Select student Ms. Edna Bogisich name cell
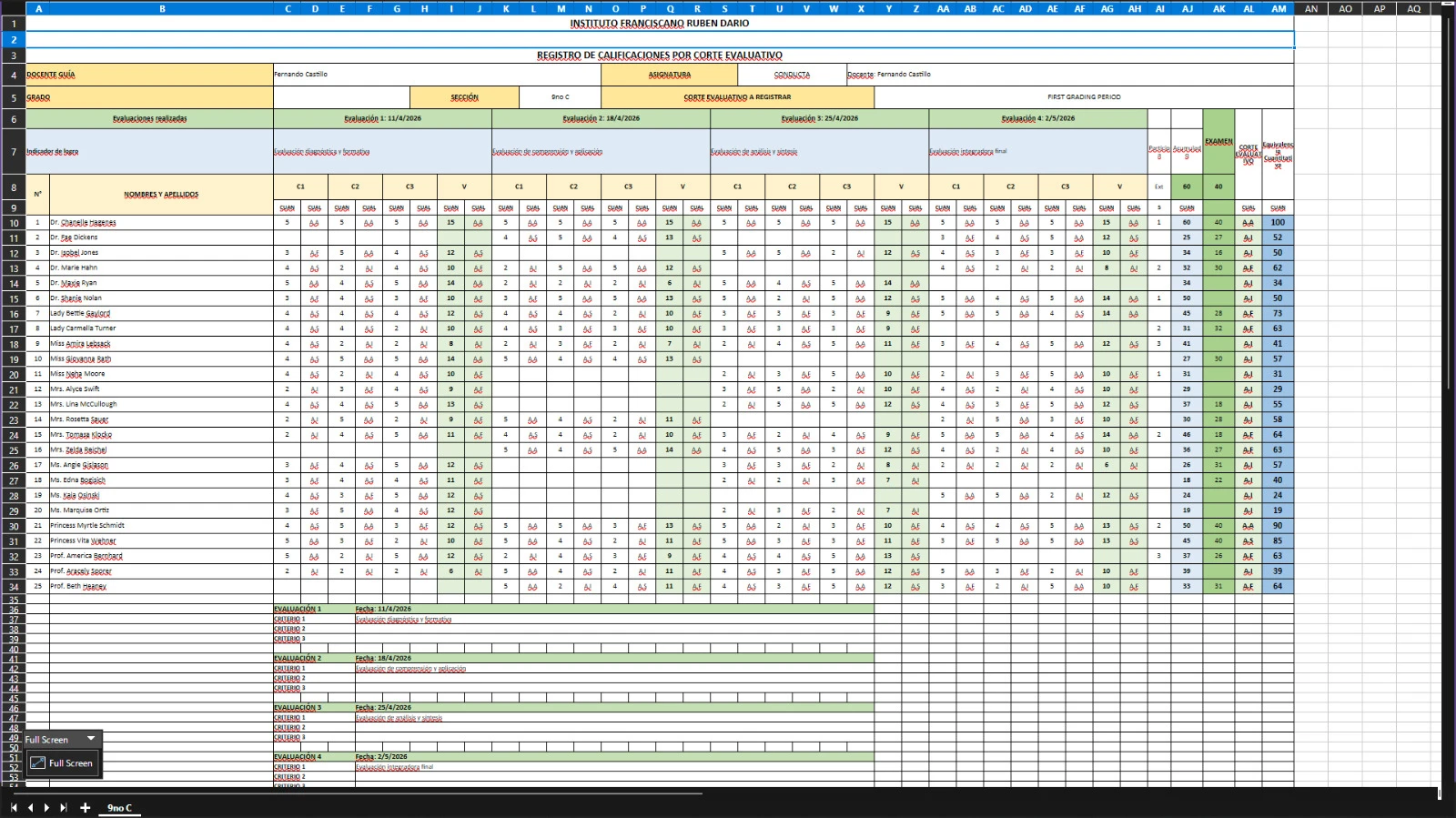This screenshot has width=1456, height=818. [x=161, y=480]
